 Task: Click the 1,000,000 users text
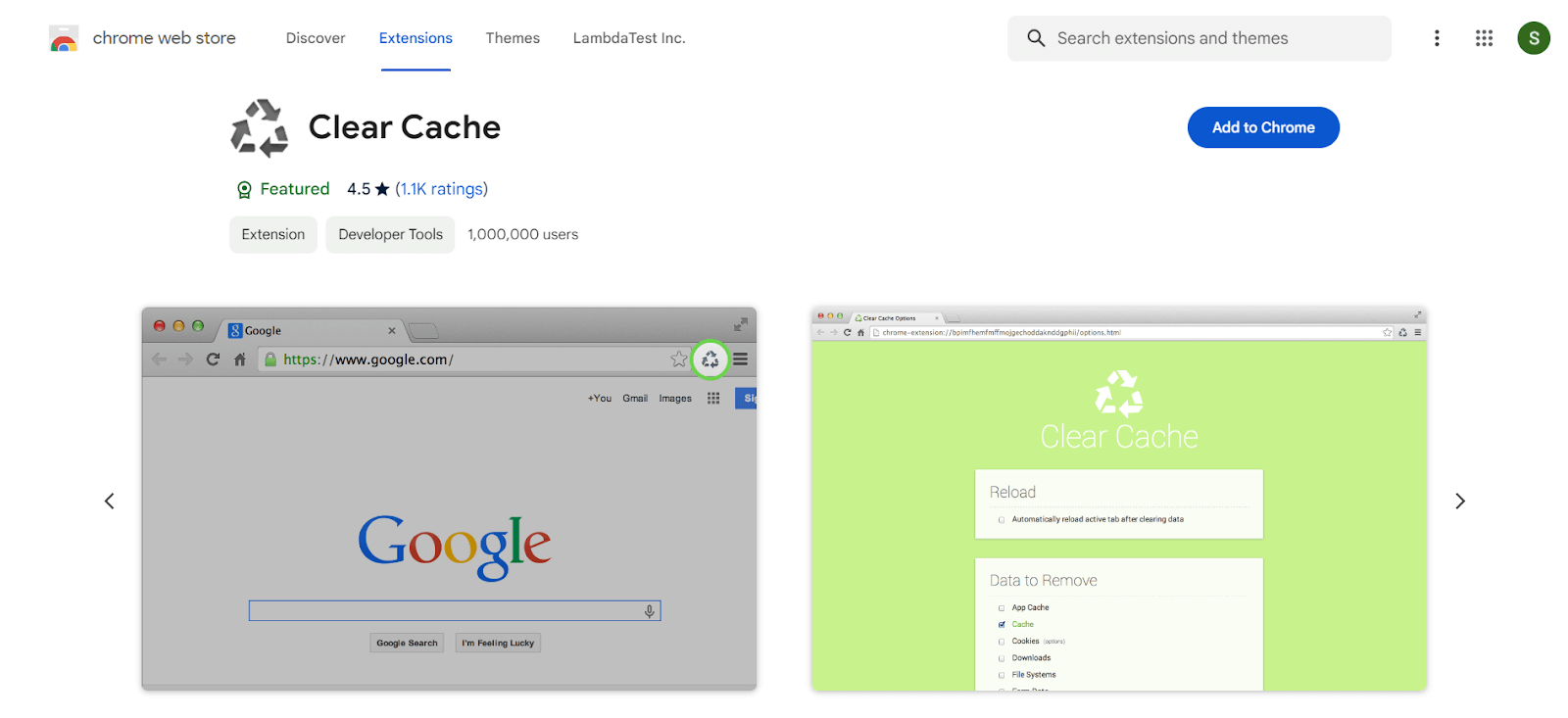click(522, 234)
